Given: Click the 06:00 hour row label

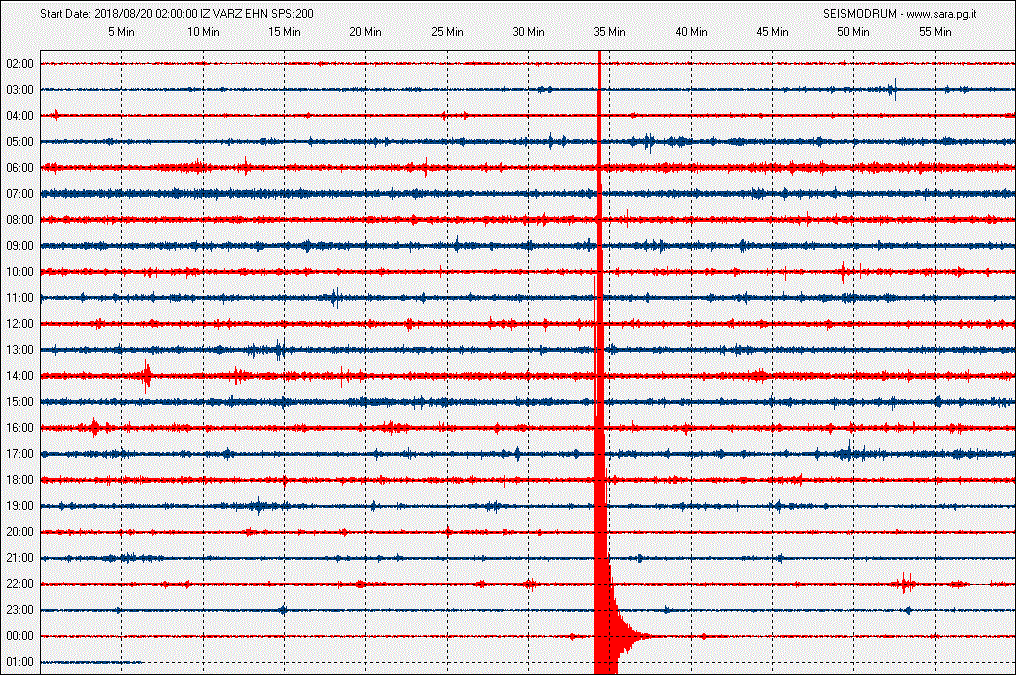Looking at the screenshot, I should (x=20, y=168).
